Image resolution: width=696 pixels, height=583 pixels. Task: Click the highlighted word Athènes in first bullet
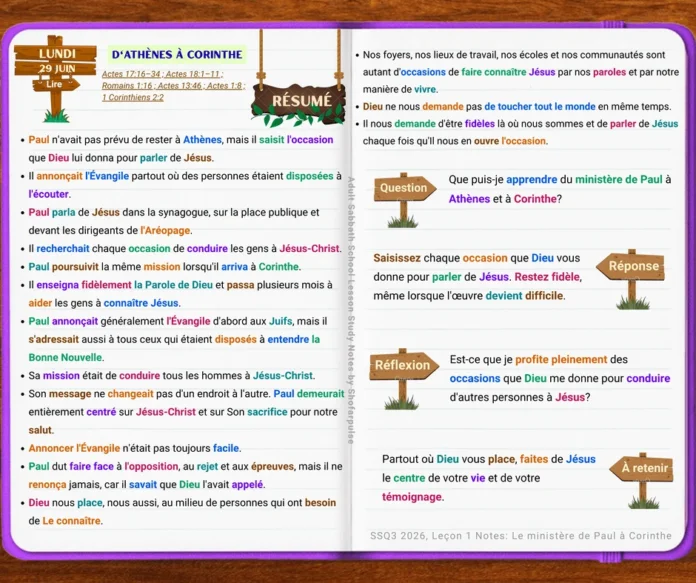(202, 139)
